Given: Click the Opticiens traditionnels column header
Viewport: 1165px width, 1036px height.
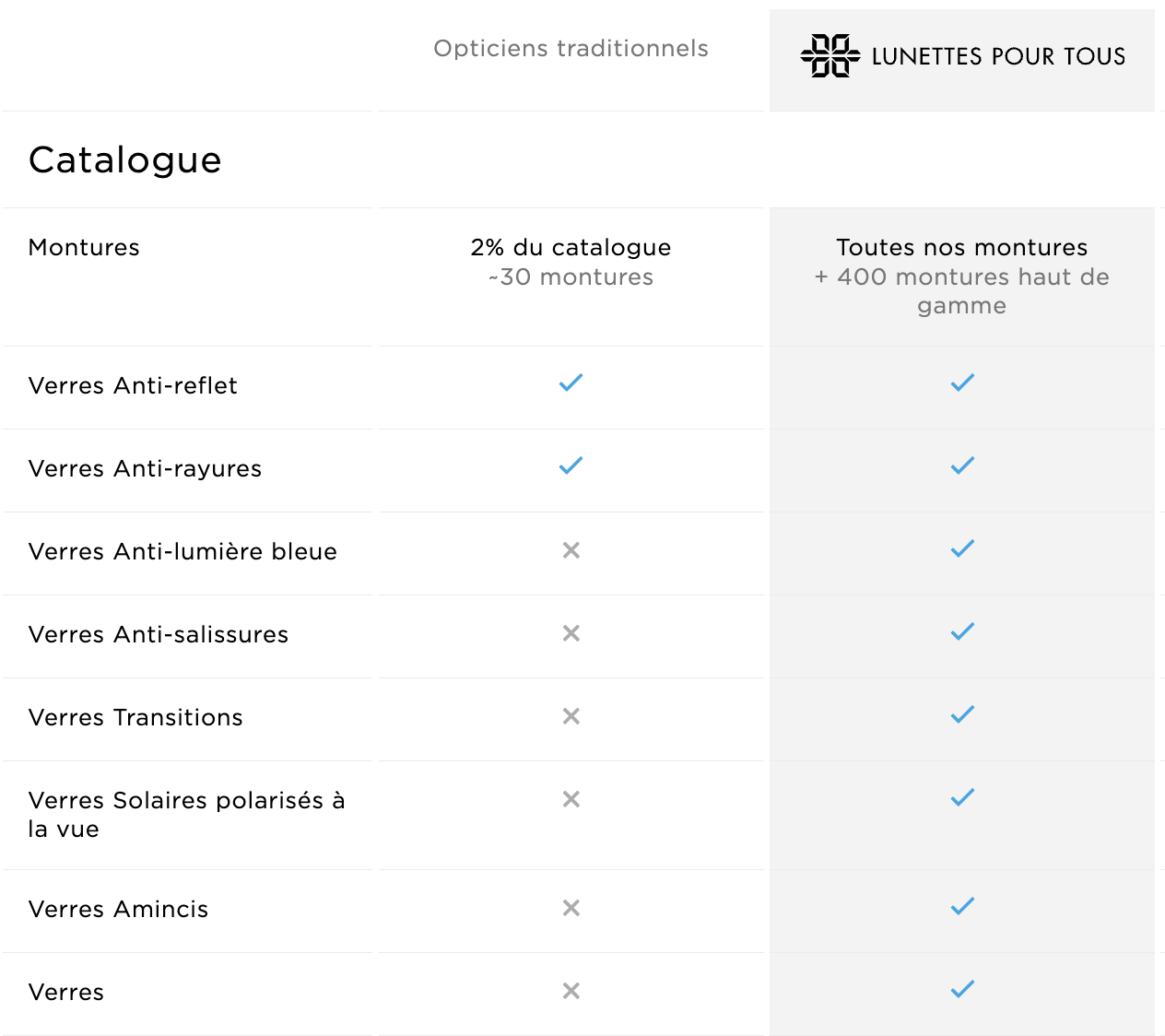Looking at the screenshot, I should tap(571, 48).
